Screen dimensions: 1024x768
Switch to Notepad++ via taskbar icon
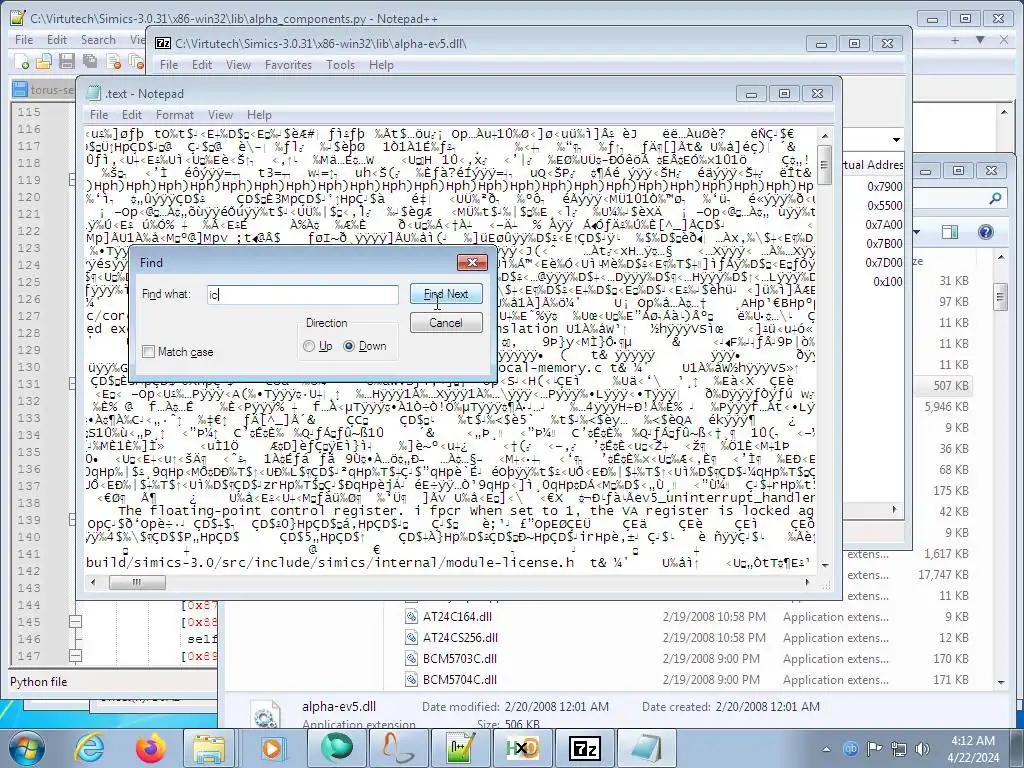tap(460, 748)
